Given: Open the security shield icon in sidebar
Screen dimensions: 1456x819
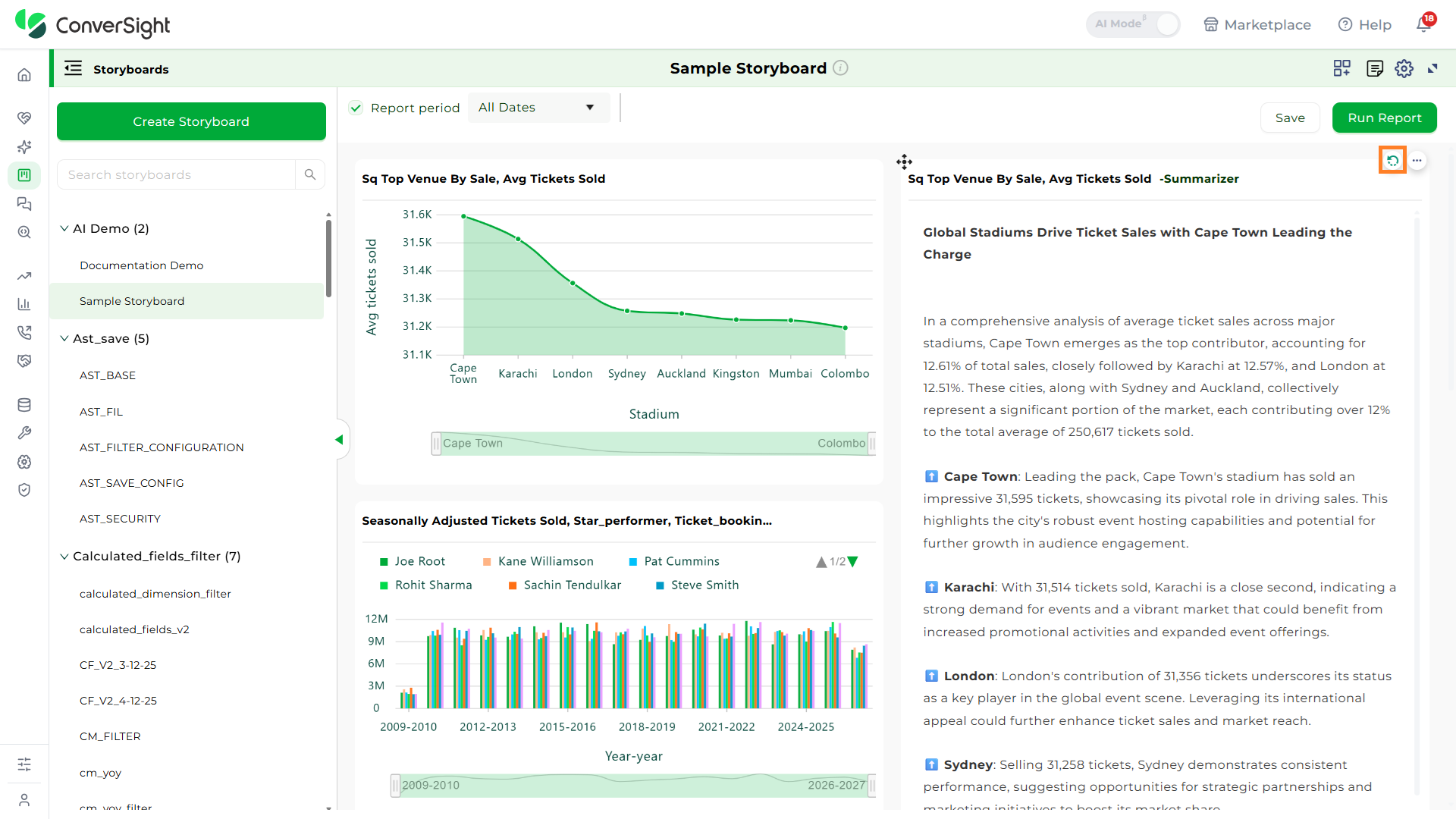Looking at the screenshot, I should (x=24, y=490).
